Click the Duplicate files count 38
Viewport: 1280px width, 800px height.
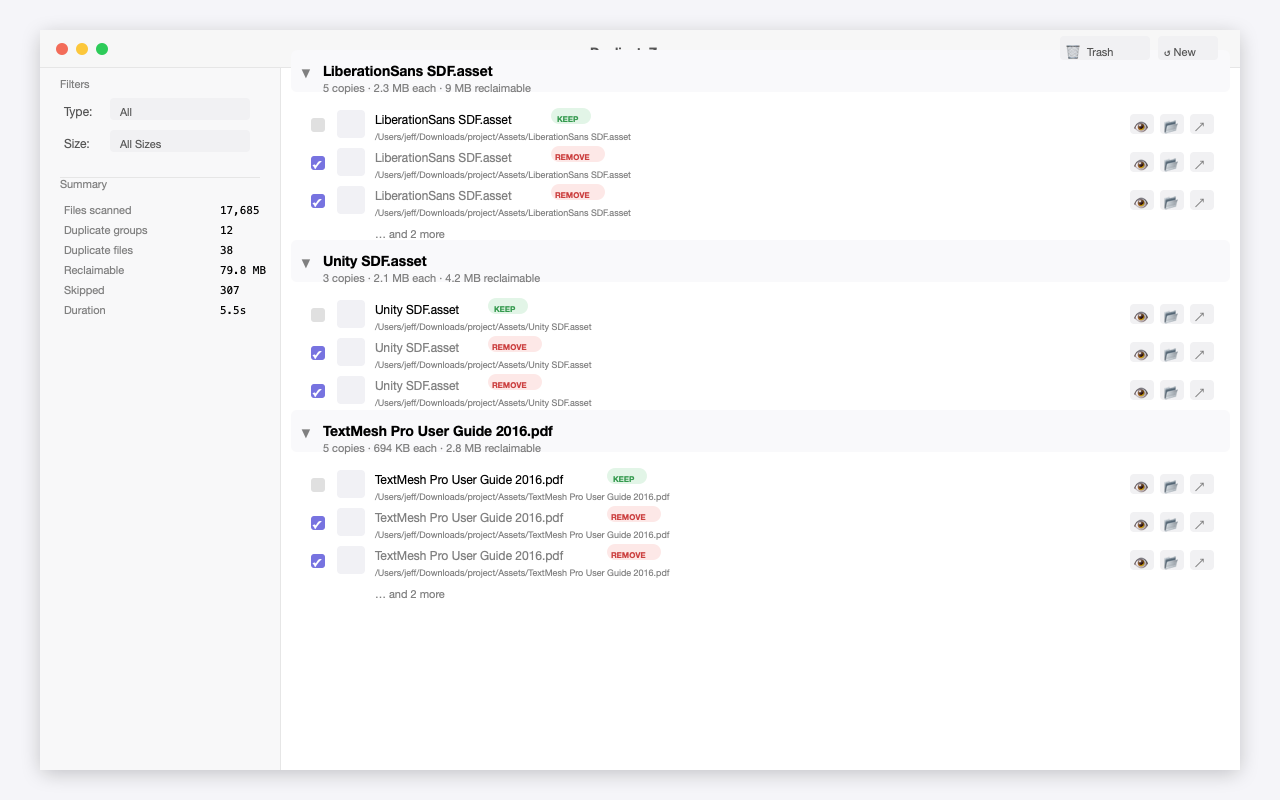click(227, 250)
